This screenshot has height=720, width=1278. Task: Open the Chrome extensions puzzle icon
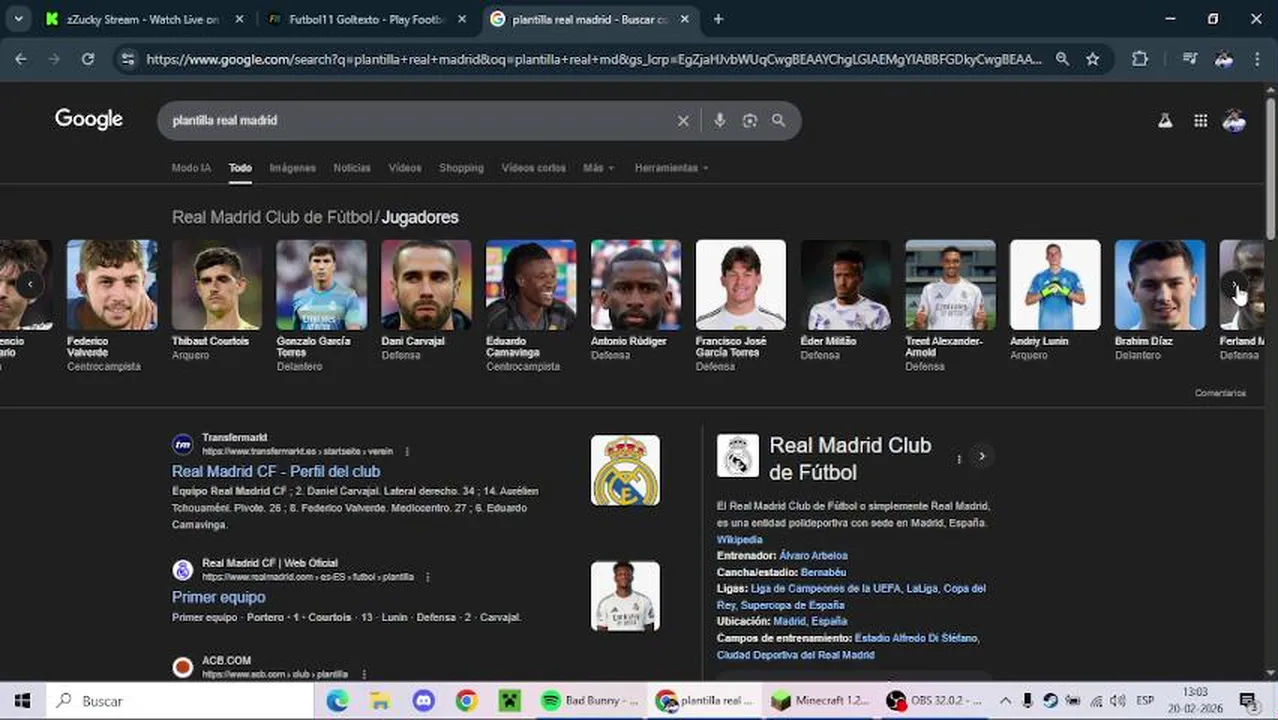pyautogui.click(x=1139, y=59)
